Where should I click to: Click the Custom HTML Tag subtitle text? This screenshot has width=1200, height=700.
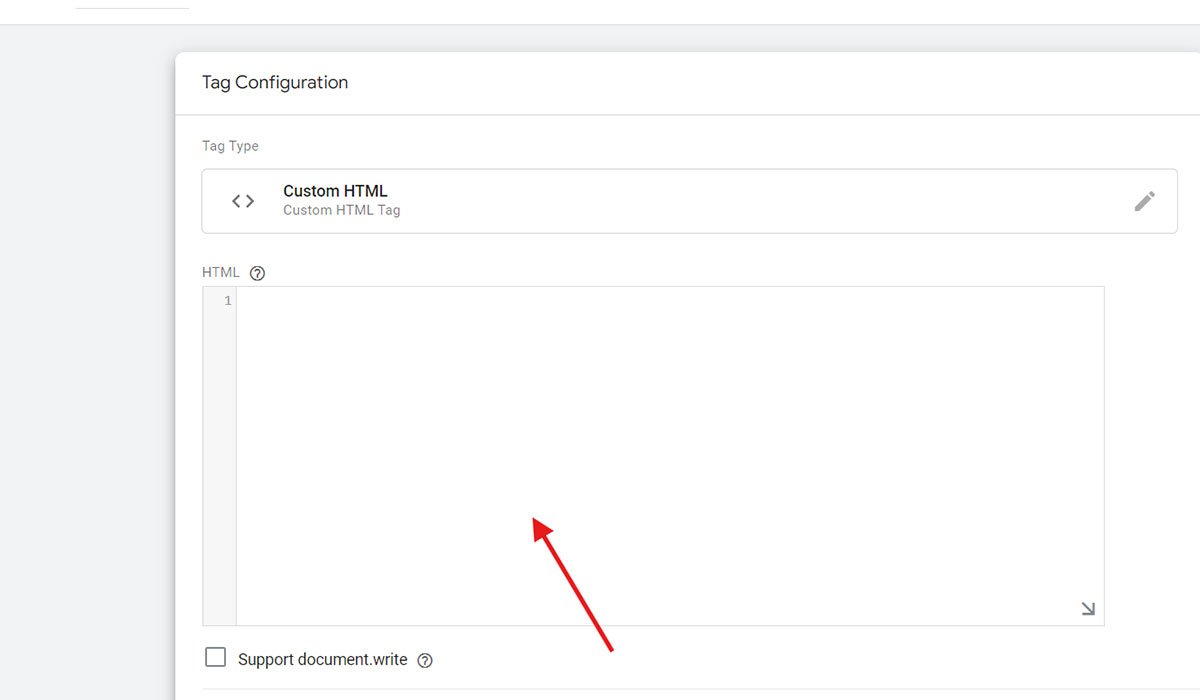(342, 210)
